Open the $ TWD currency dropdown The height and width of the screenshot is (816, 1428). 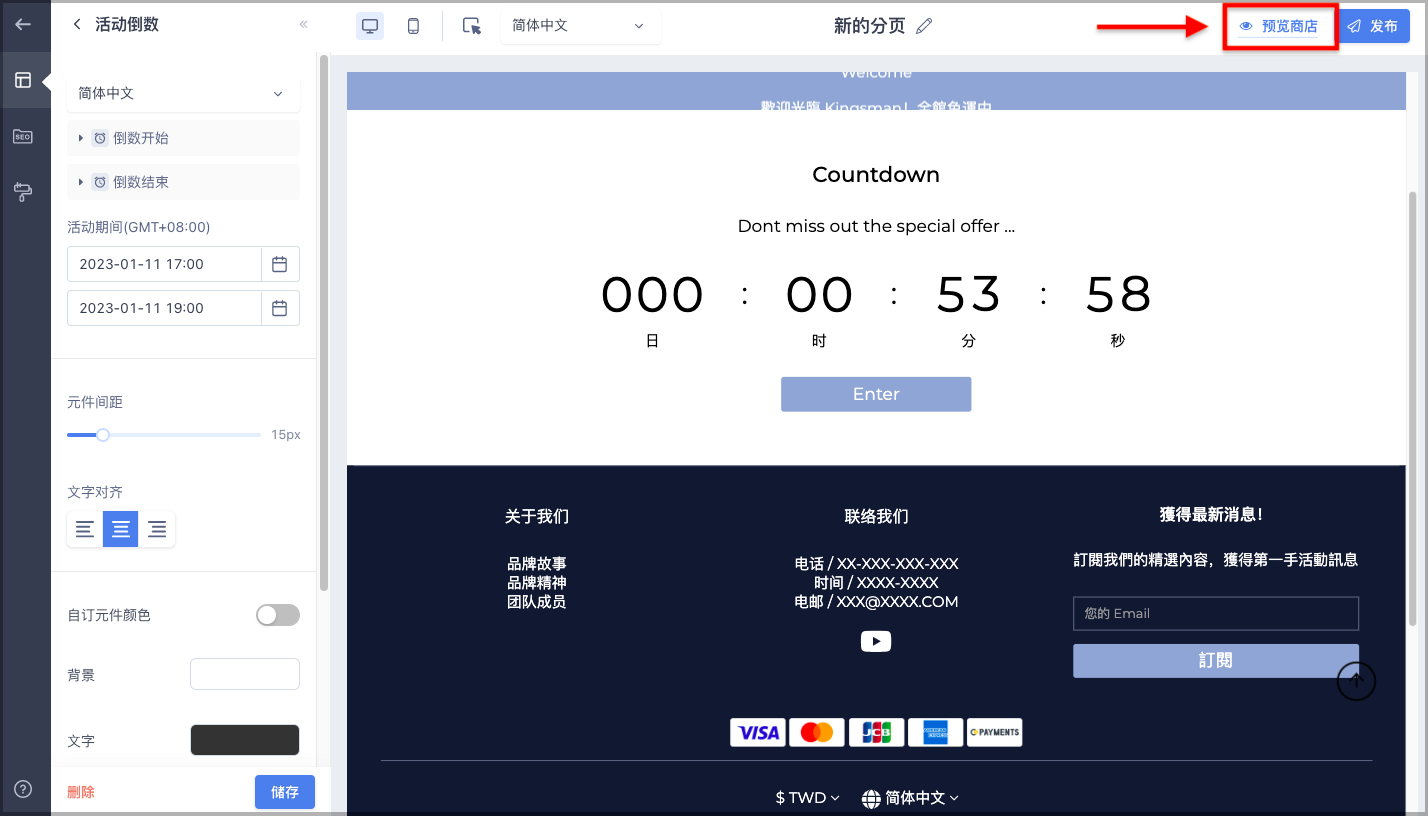[807, 797]
